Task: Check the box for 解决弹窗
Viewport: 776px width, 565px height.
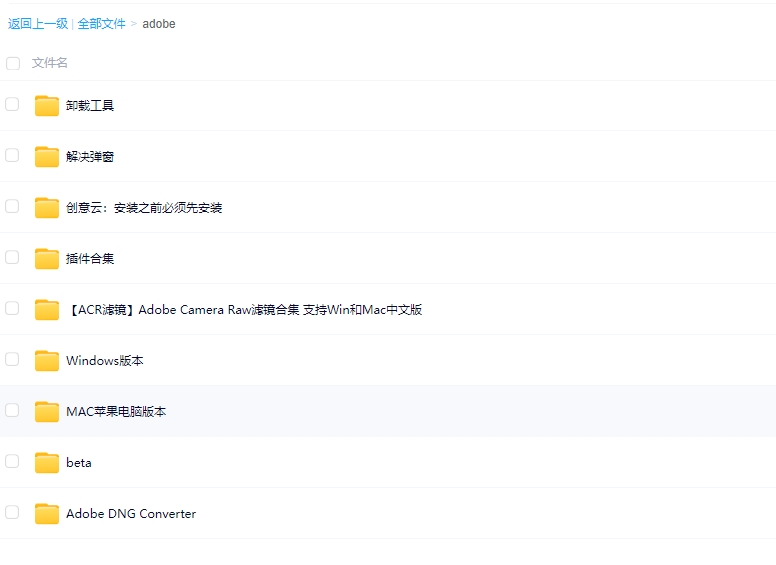Action: [x=12, y=155]
